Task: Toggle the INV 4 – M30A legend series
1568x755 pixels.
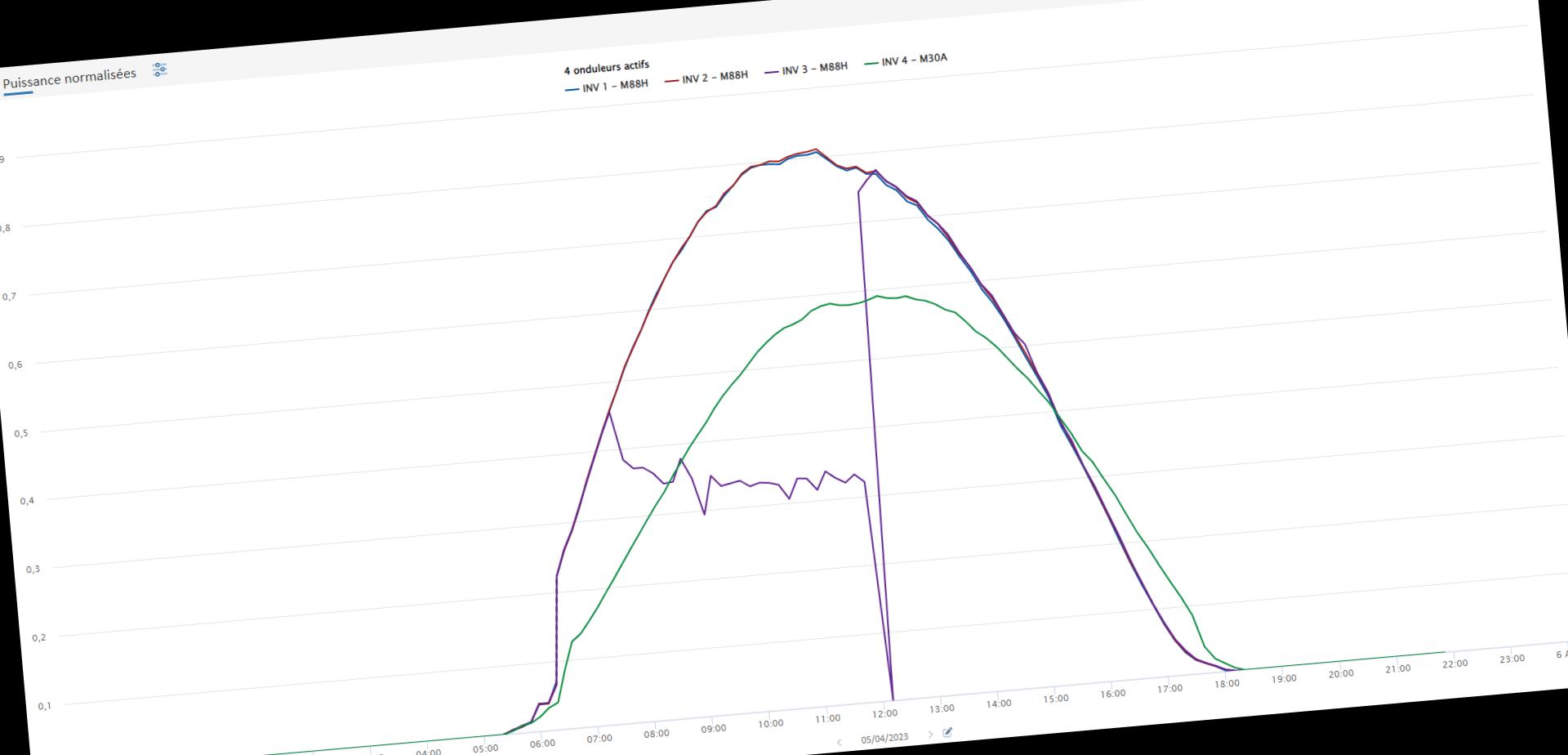Action: click(x=906, y=60)
